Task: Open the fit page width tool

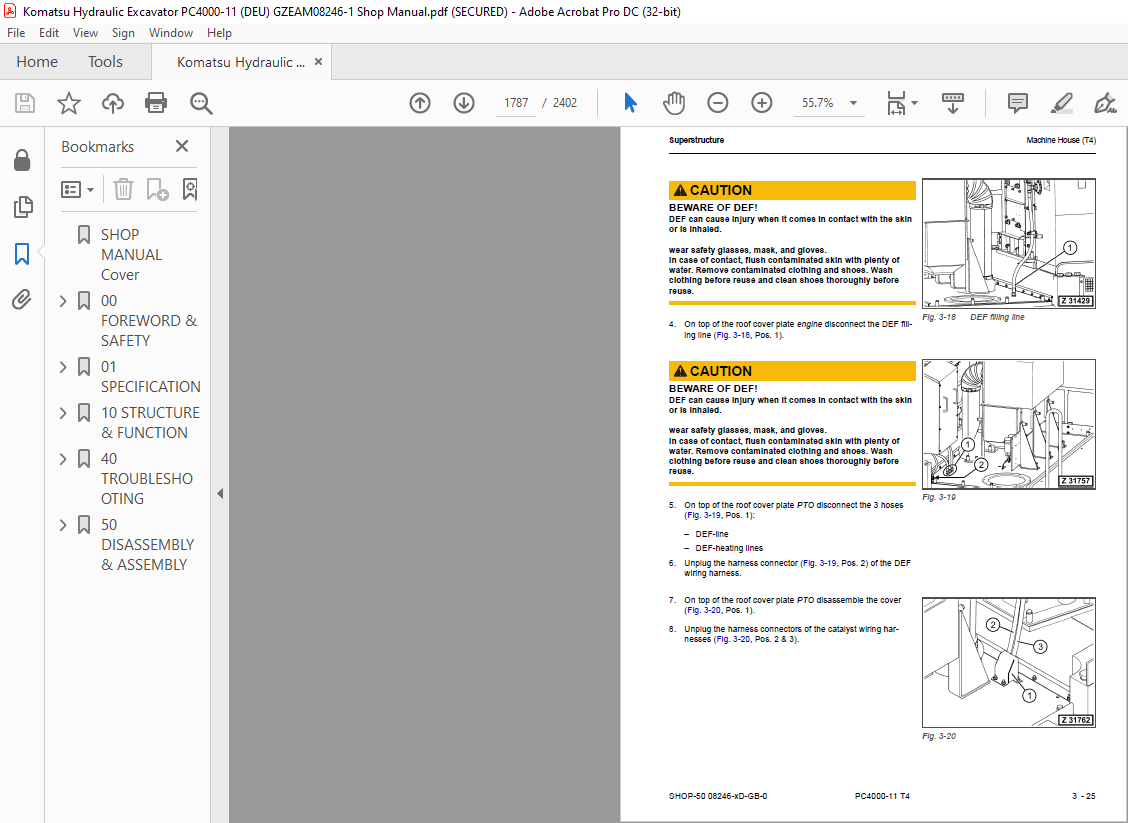Action: pos(896,103)
